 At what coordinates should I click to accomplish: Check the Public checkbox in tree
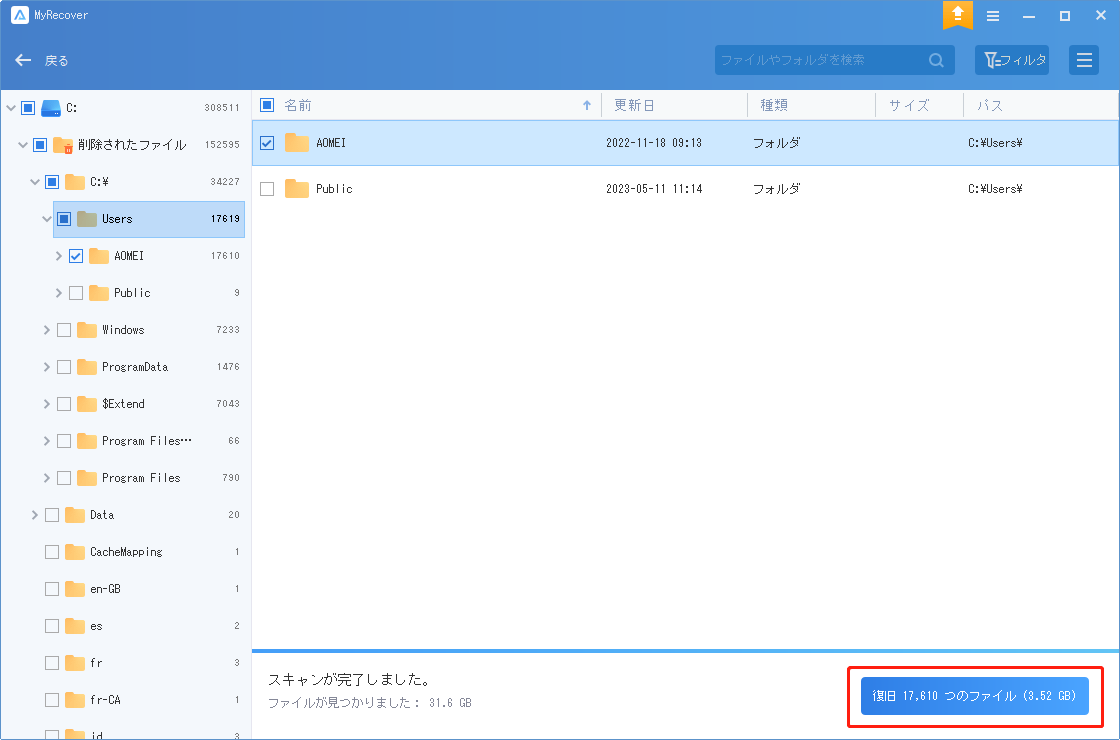[76, 293]
